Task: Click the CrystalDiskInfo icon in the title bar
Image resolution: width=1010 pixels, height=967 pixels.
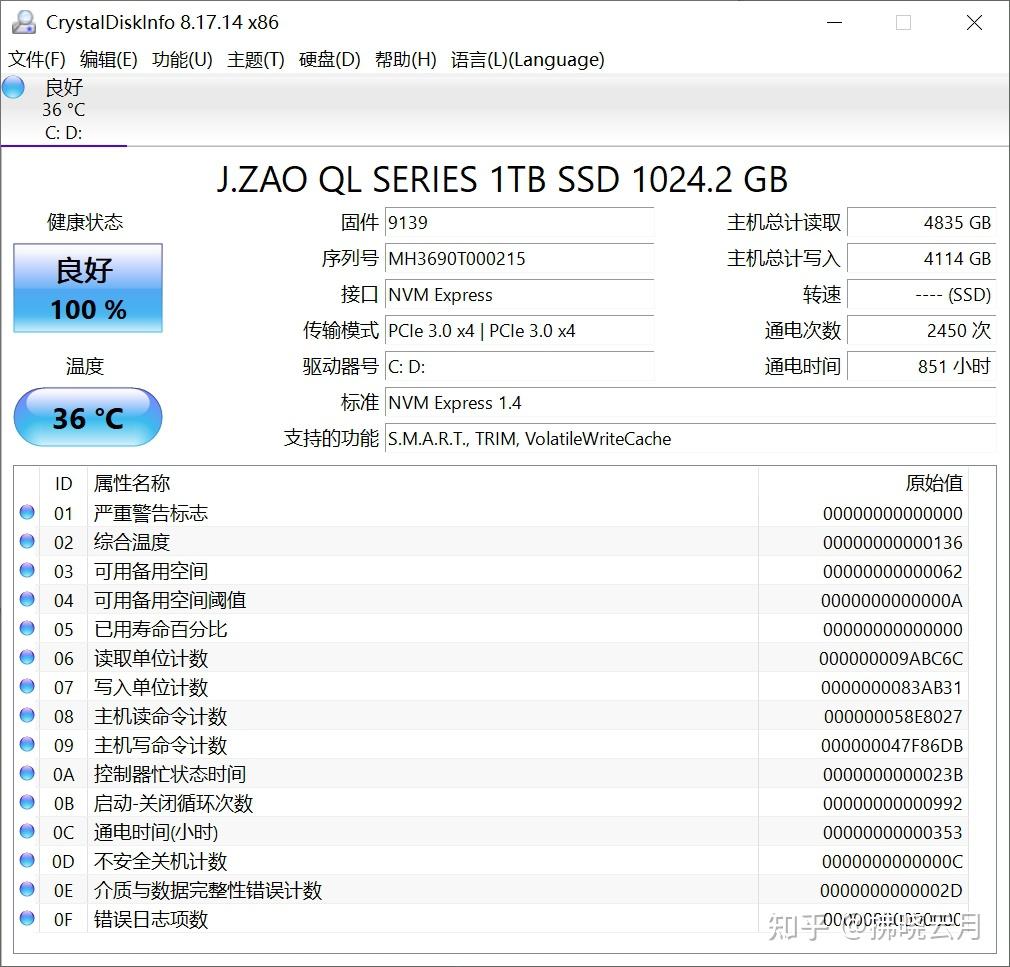Action: point(22,21)
